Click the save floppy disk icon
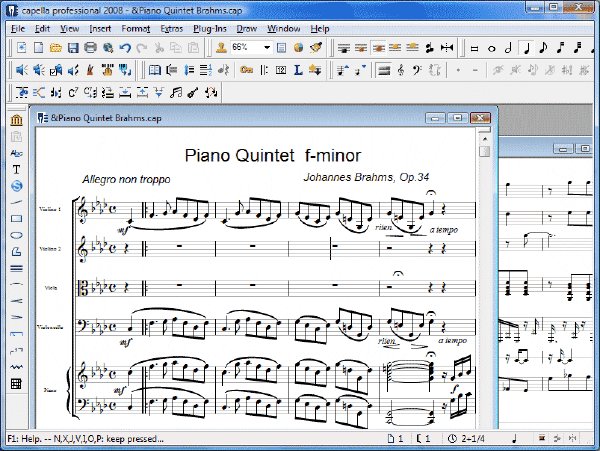The width and height of the screenshot is (600, 451). point(73,48)
